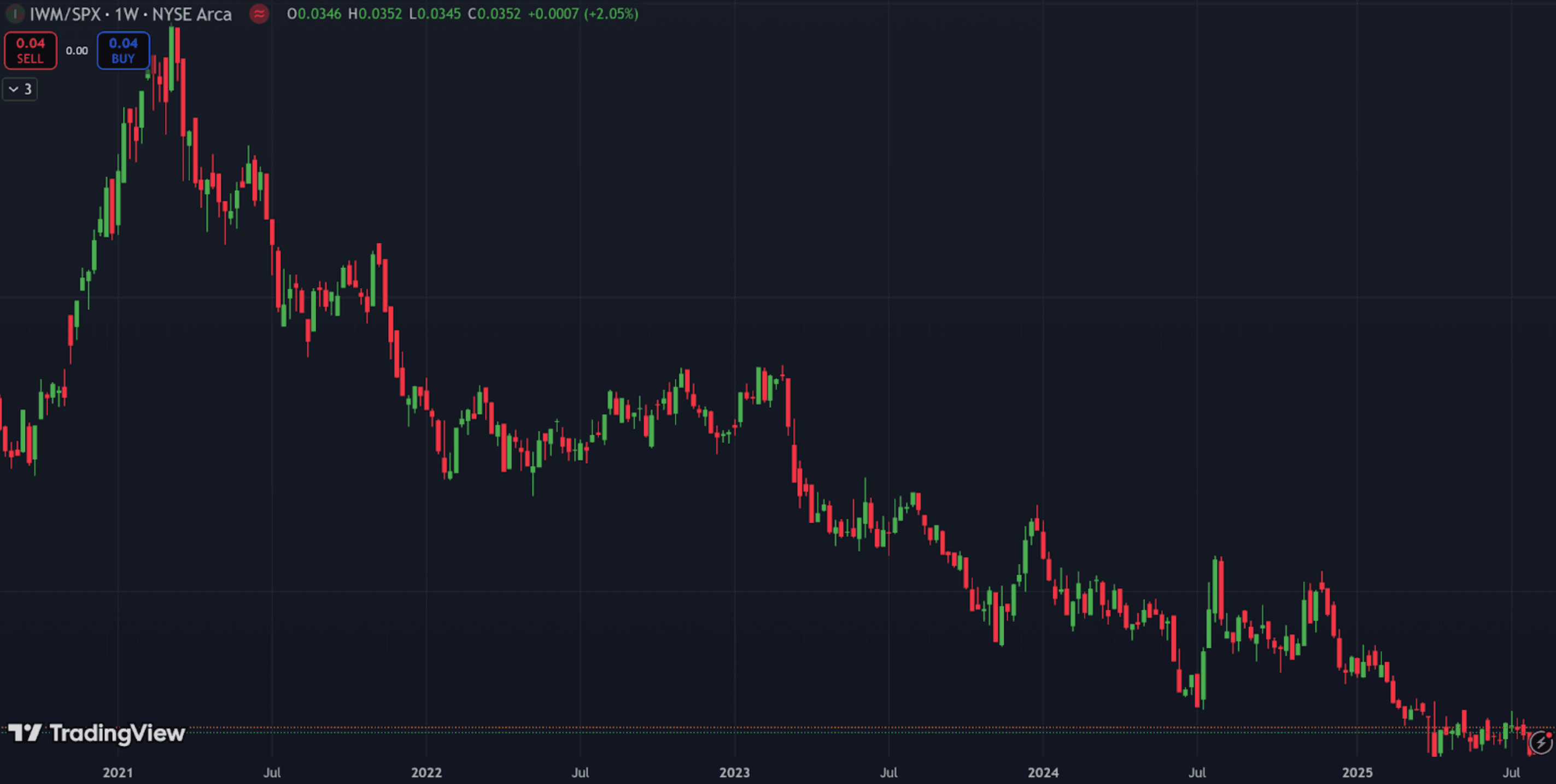Click the 2025 label on time axis
Viewport: 1556px width, 784px height.
(1358, 772)
